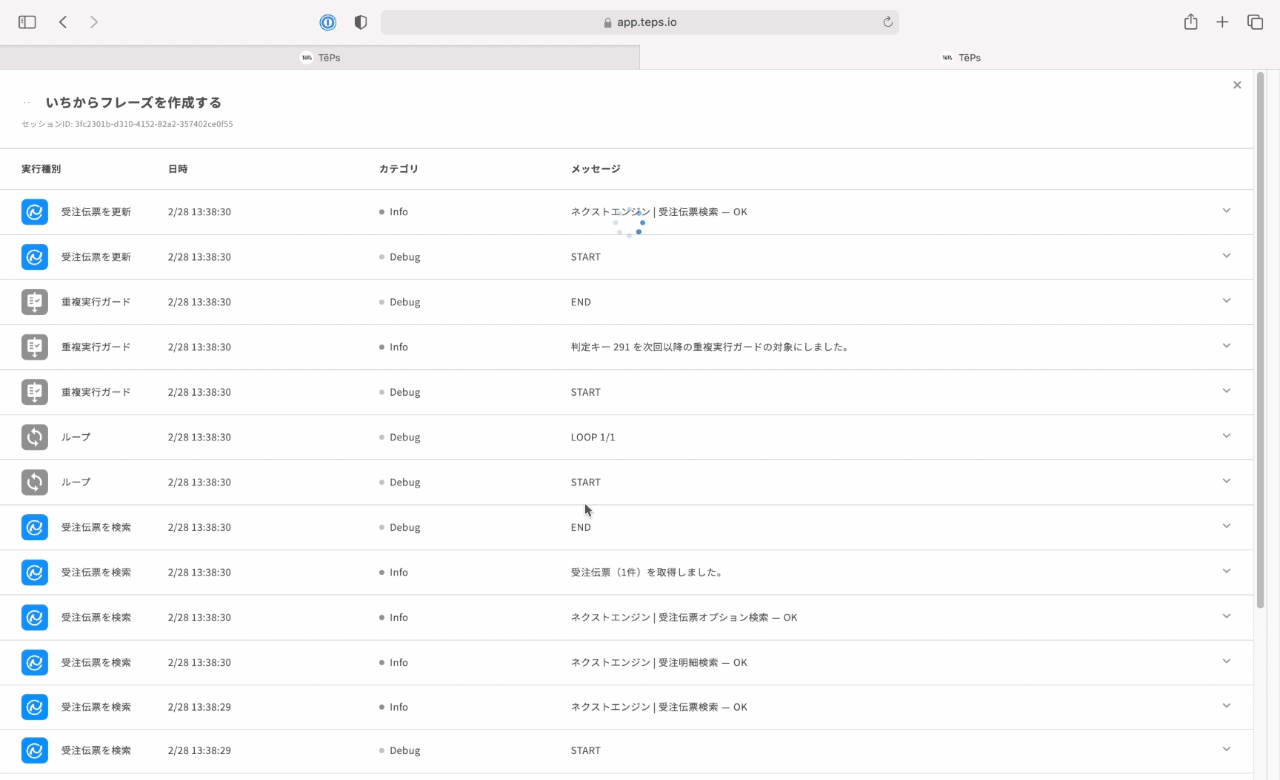Open a new tab with the plus icon
Viewport: 1280px width, 780px height.
click(x=1222, y=22)
